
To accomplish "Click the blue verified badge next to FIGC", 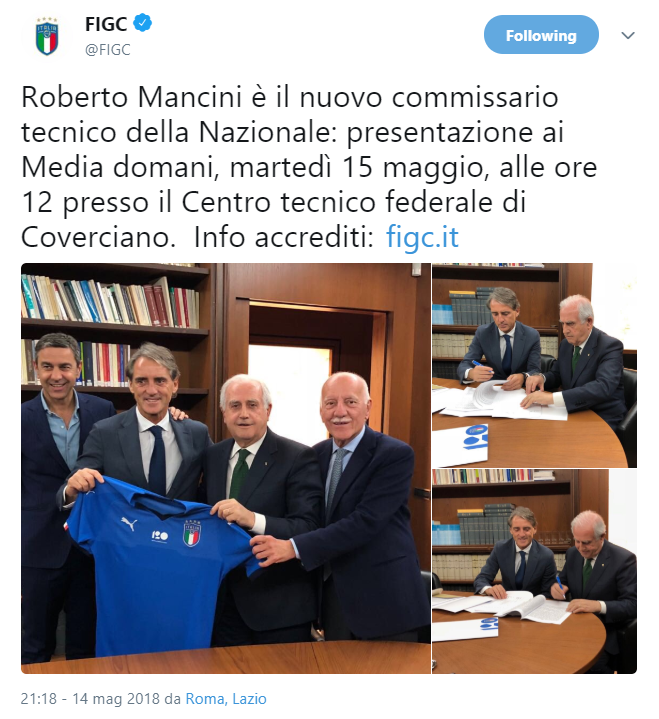I will (x=143, y=23).
